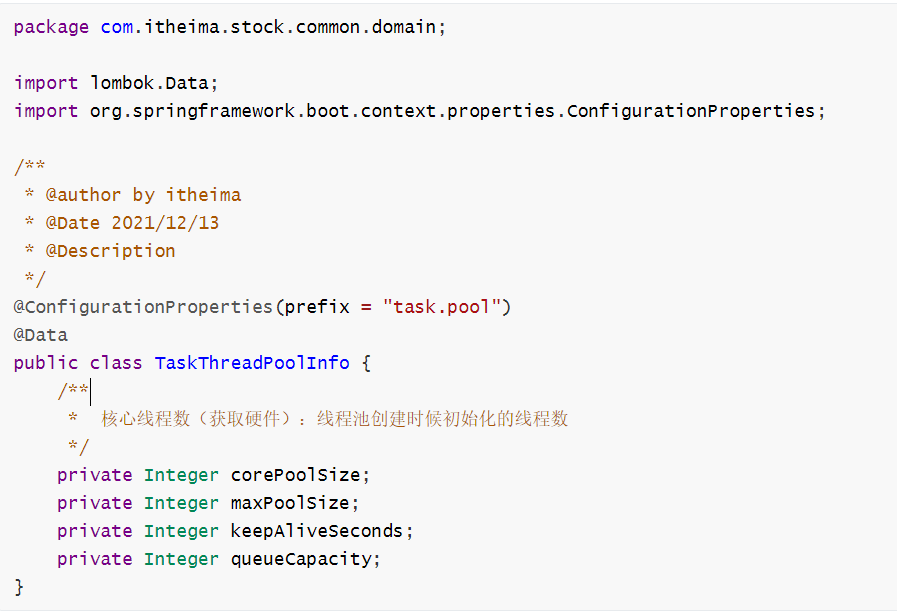Click the package keyword on first line

click(x=51, y=27)
